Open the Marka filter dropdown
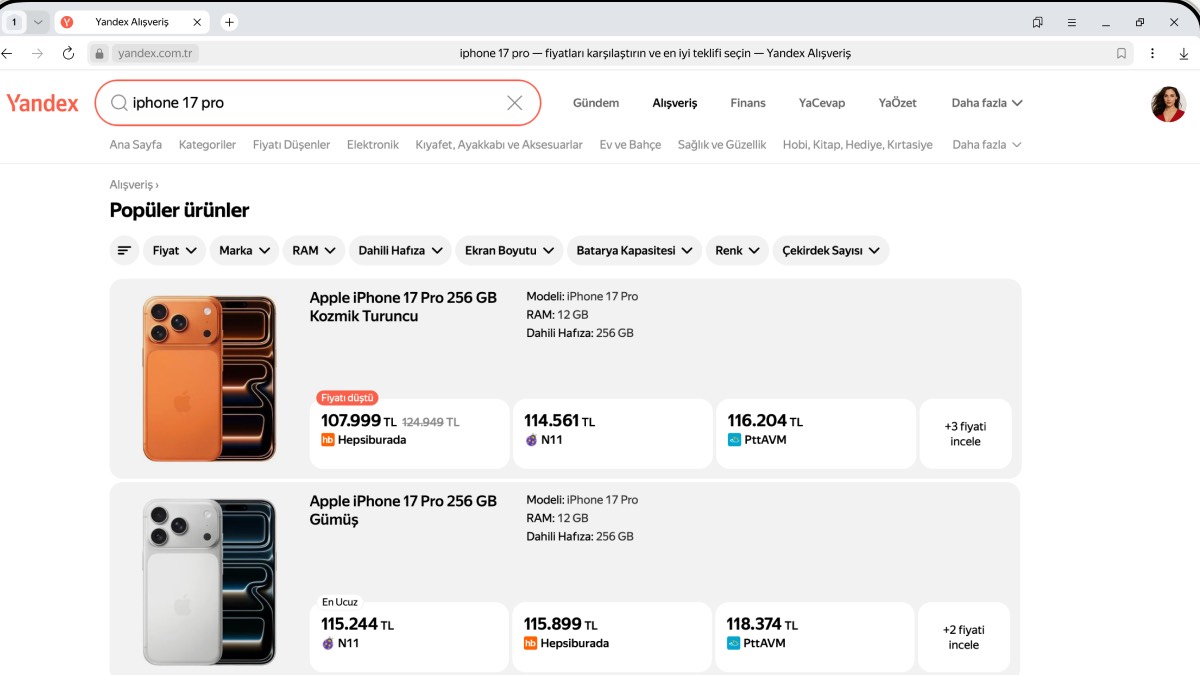Image resolution: width=1200 pixels, height=675 pixels. 244,251
